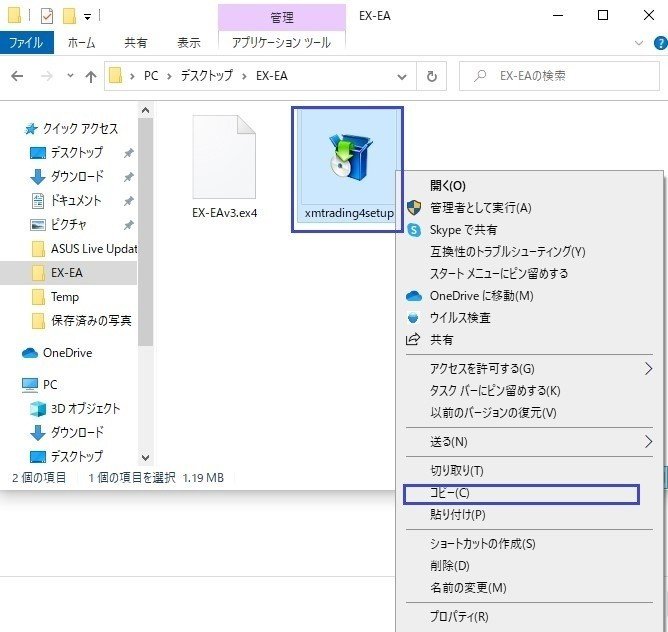Screen dimensions: 668x632
Task: Choose スタート メニューにピン留めする
Action: point(498,274)
